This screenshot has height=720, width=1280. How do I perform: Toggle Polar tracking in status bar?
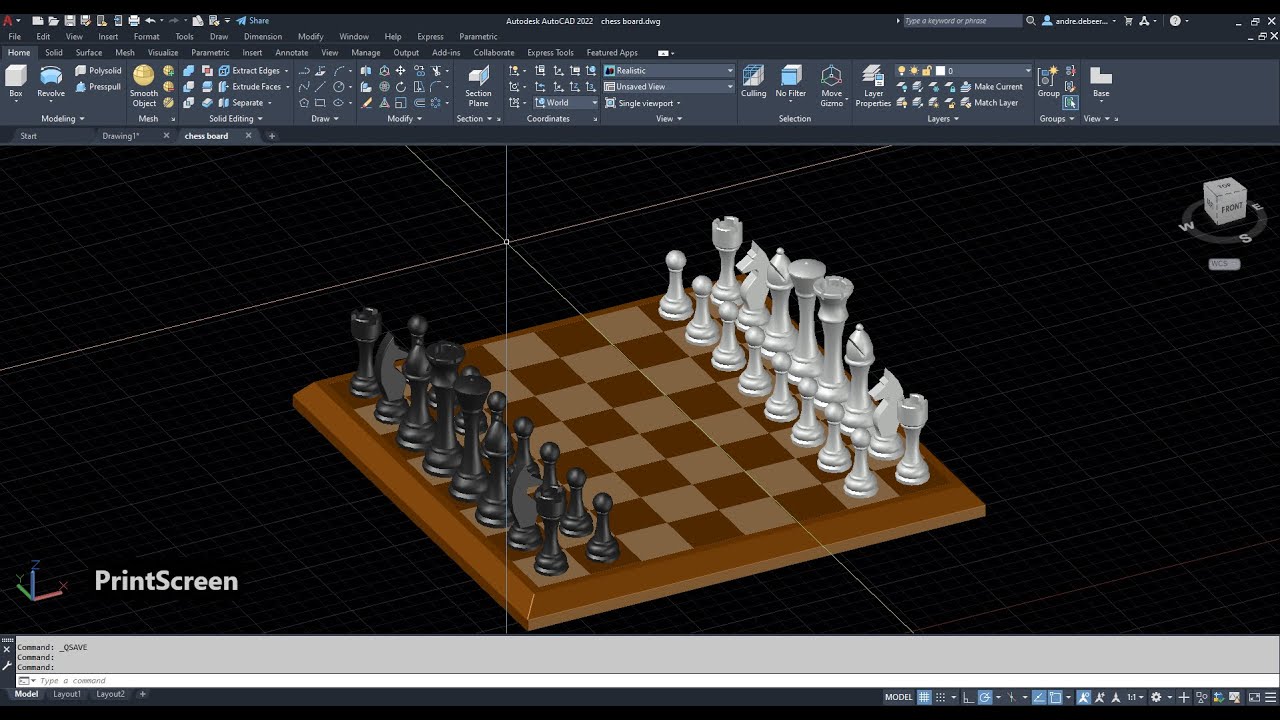[985, 697]
